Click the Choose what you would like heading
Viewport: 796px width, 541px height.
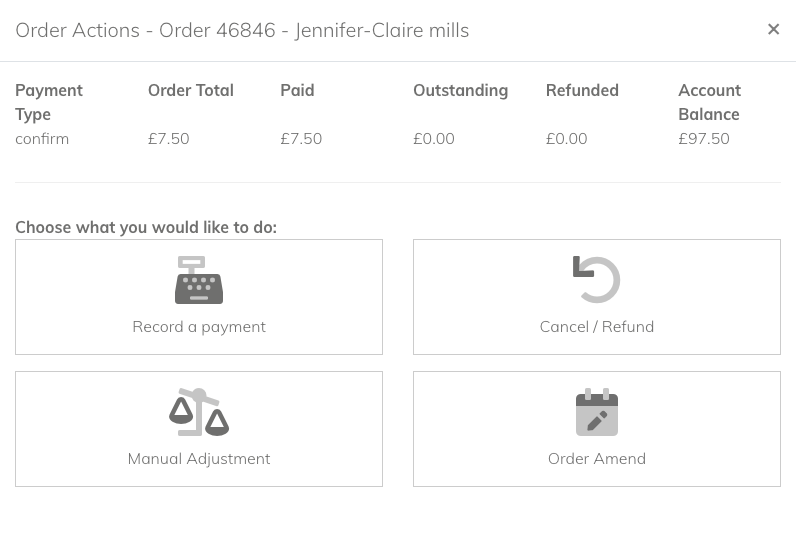coord(146,227)
